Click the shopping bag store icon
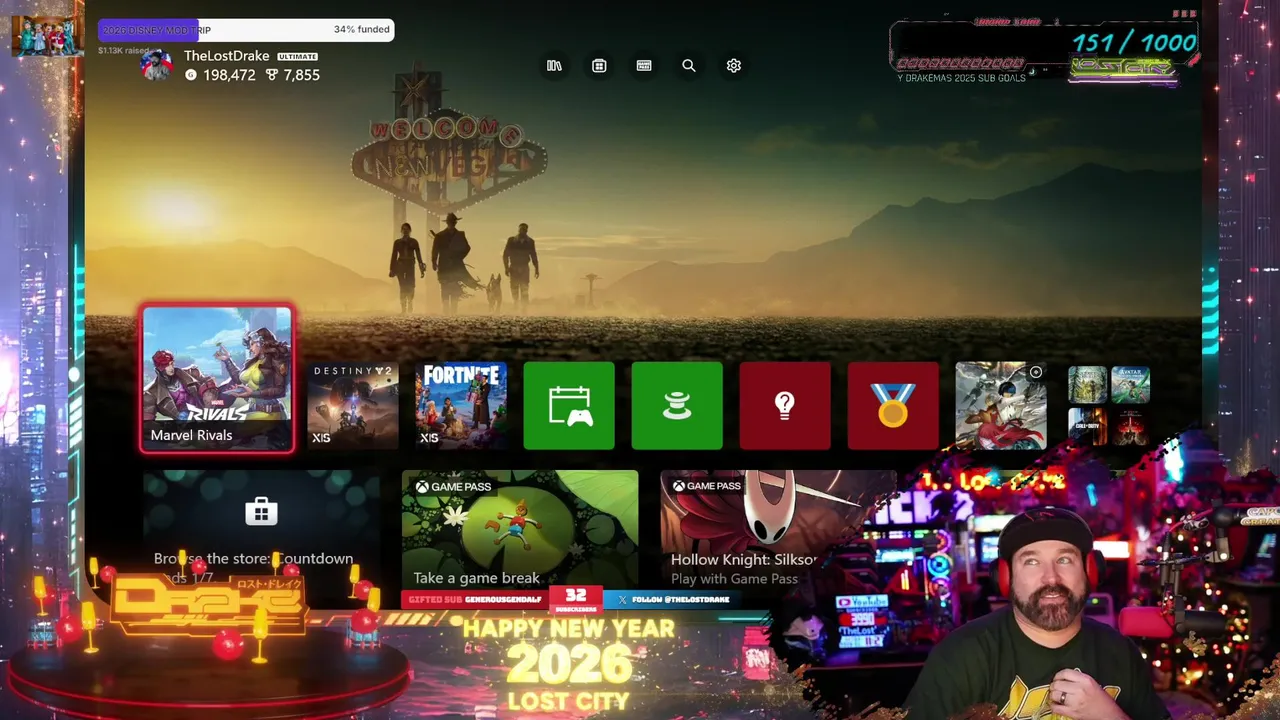The image size is (1280, 720). tap(261, 511)
